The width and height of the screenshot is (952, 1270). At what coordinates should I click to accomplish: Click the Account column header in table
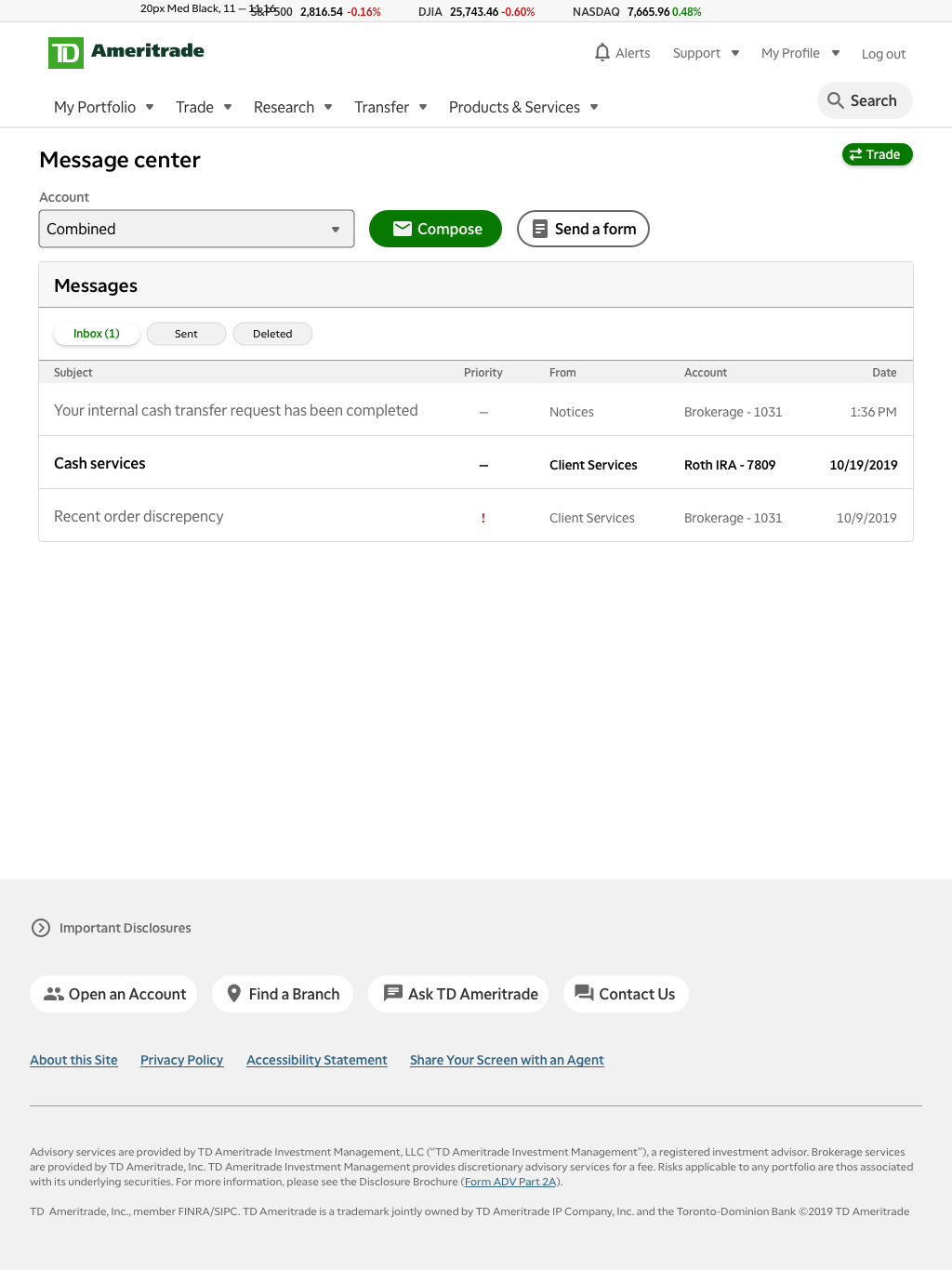click(706, 373)
